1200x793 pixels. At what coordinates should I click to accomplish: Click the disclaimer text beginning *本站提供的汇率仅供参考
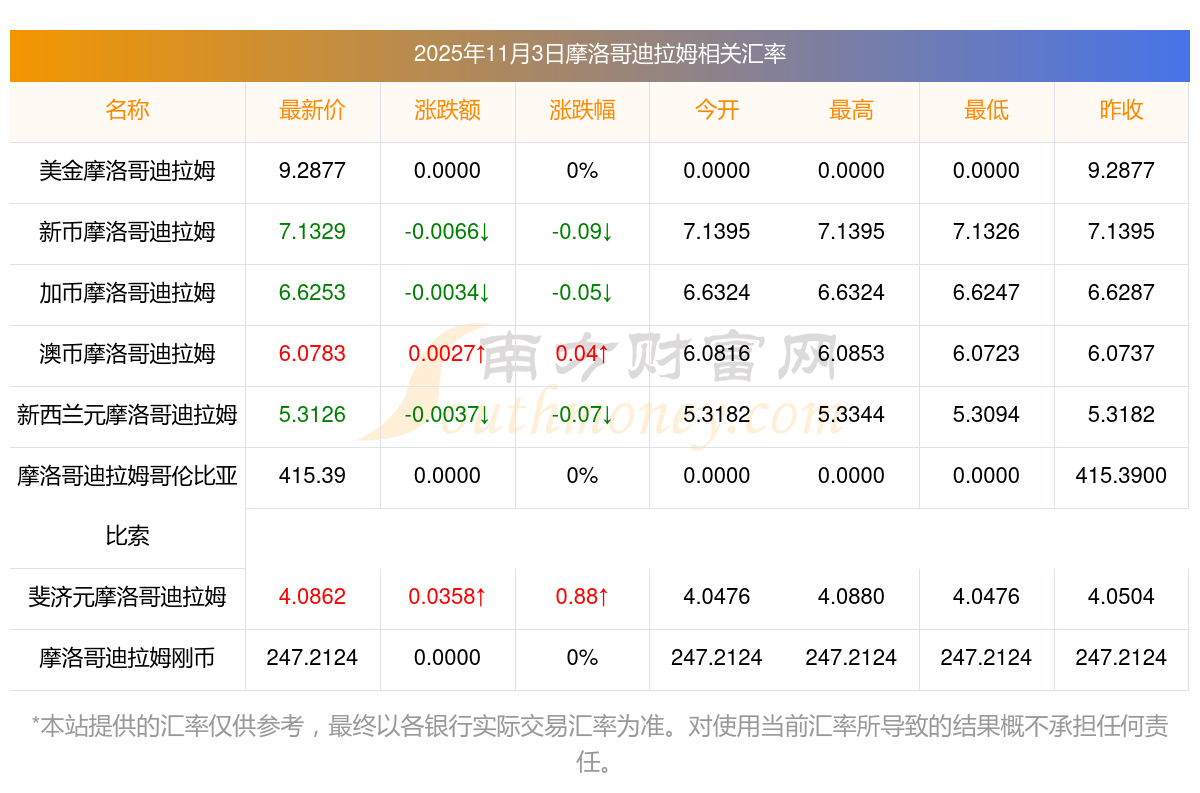pos(600,744)
